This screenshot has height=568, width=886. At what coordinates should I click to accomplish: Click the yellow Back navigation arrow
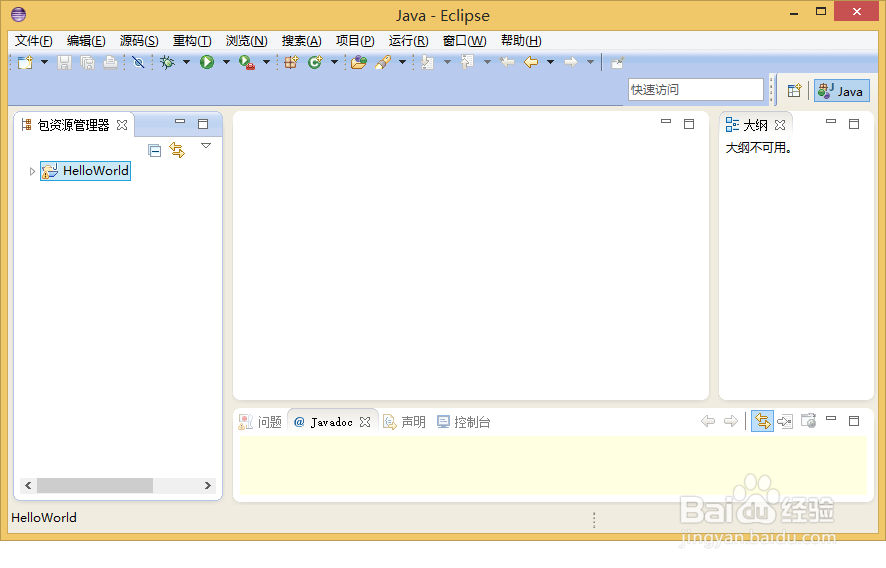coord(531,62)
